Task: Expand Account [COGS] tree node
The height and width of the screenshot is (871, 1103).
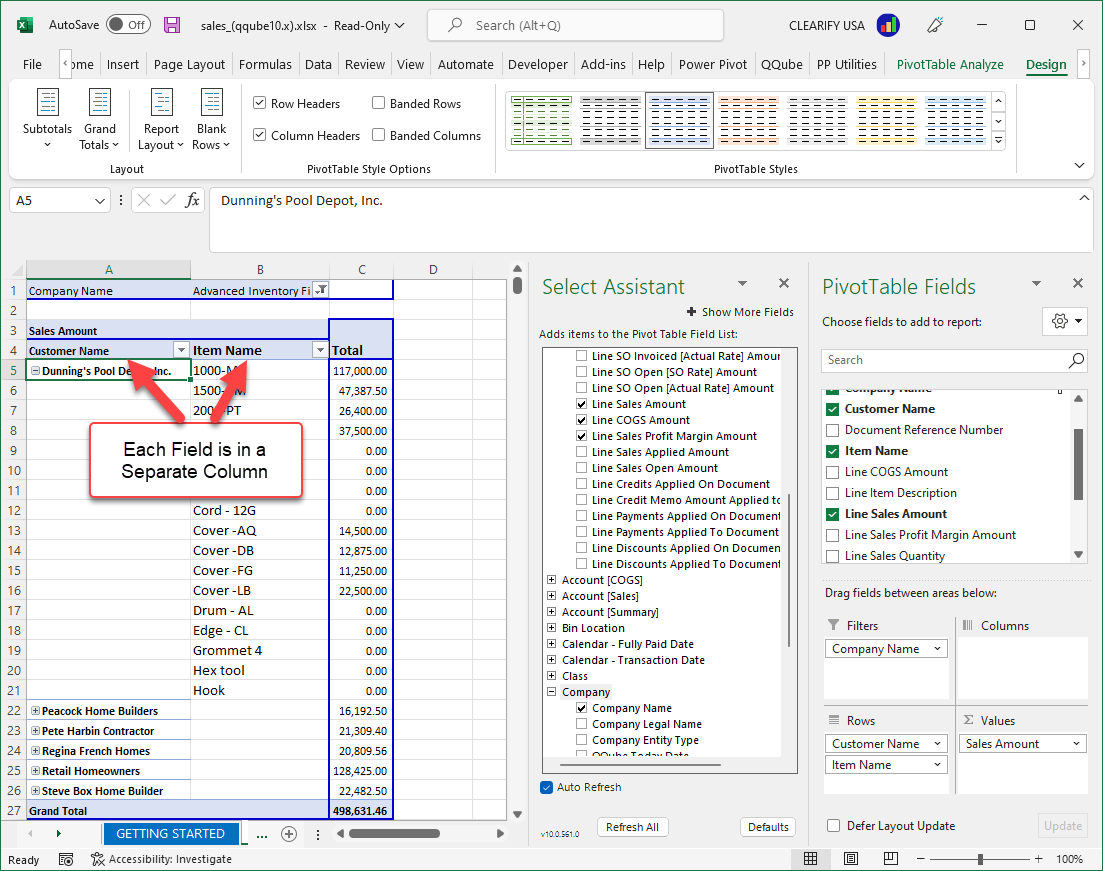Action: click(x=552, y=580)
